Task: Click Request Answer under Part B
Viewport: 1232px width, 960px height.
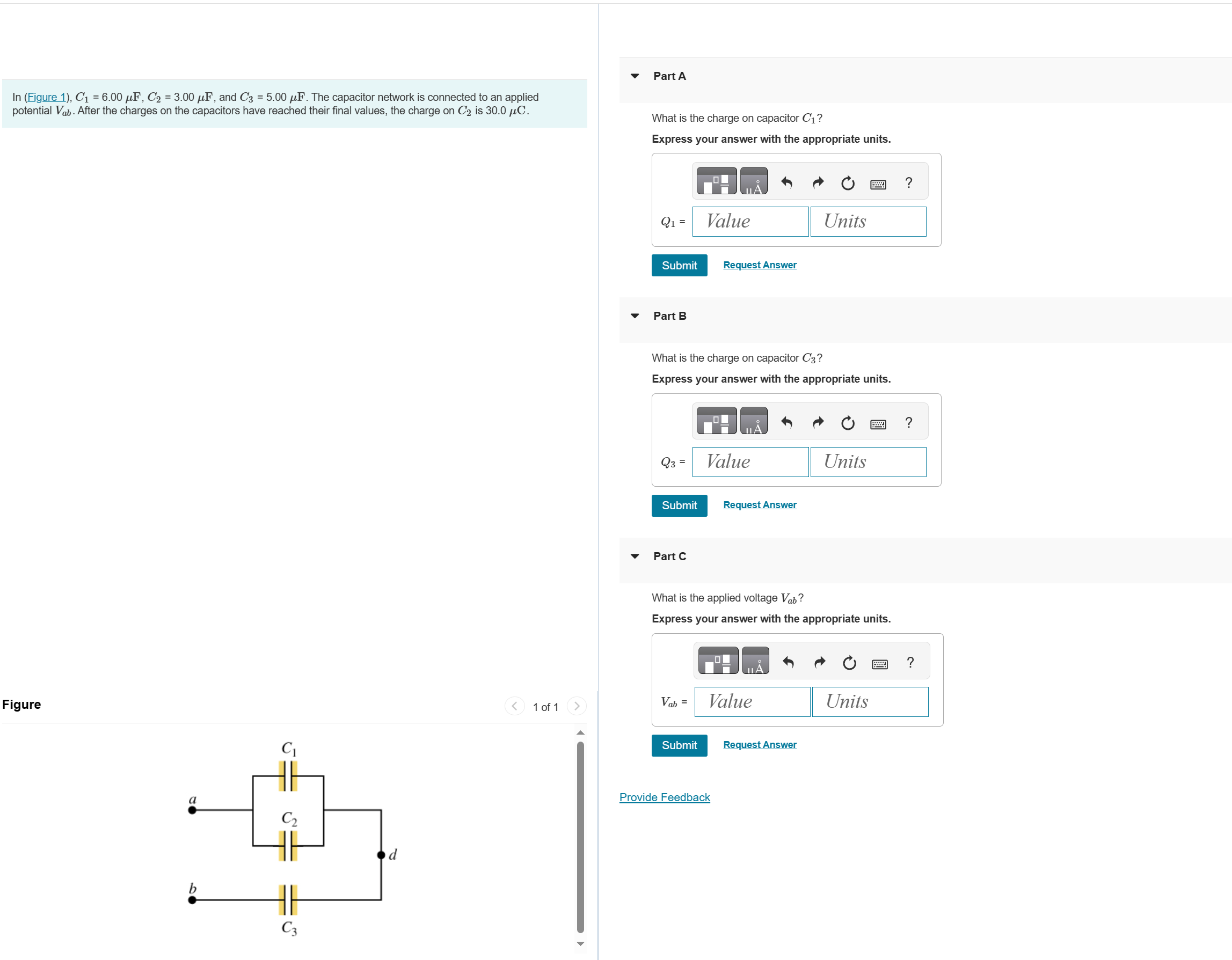Action: (x=759, y=504)
